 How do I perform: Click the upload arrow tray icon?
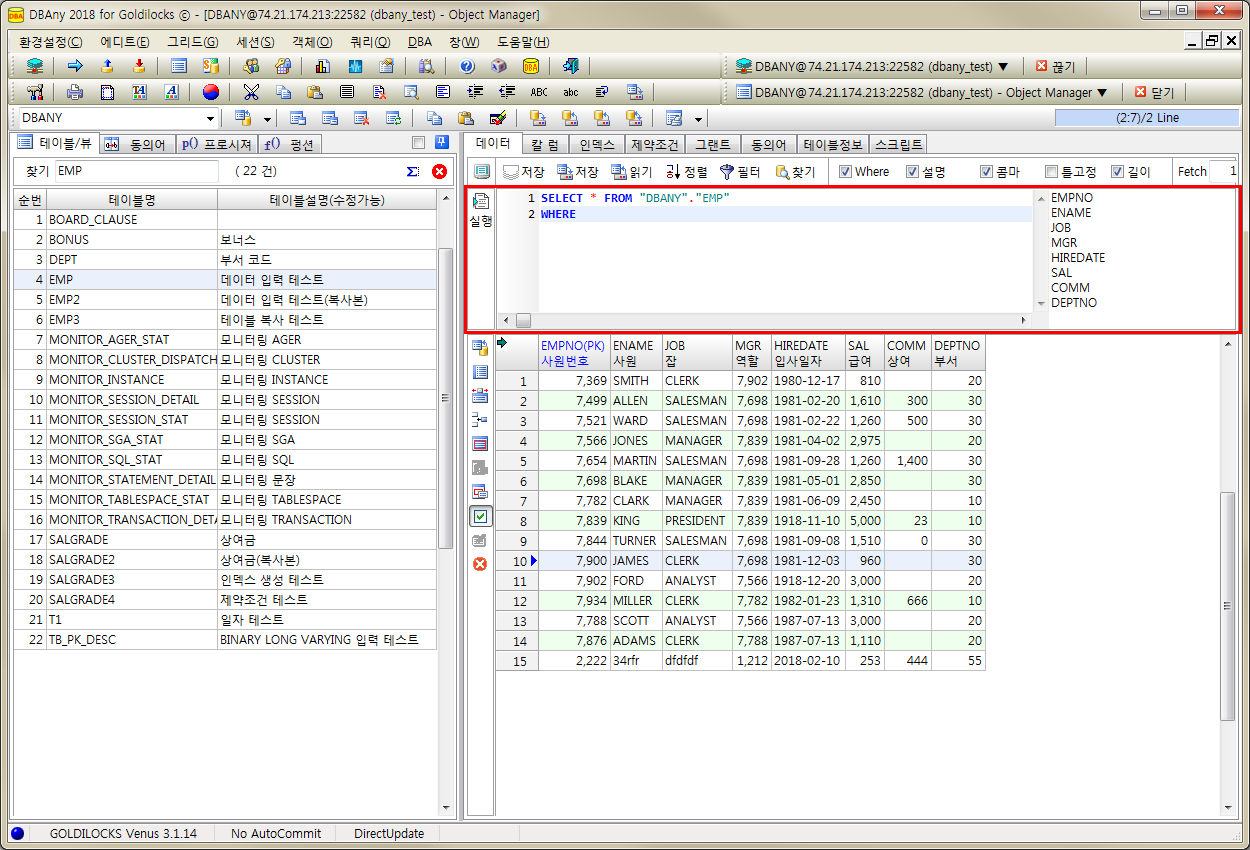coord(107,66)
